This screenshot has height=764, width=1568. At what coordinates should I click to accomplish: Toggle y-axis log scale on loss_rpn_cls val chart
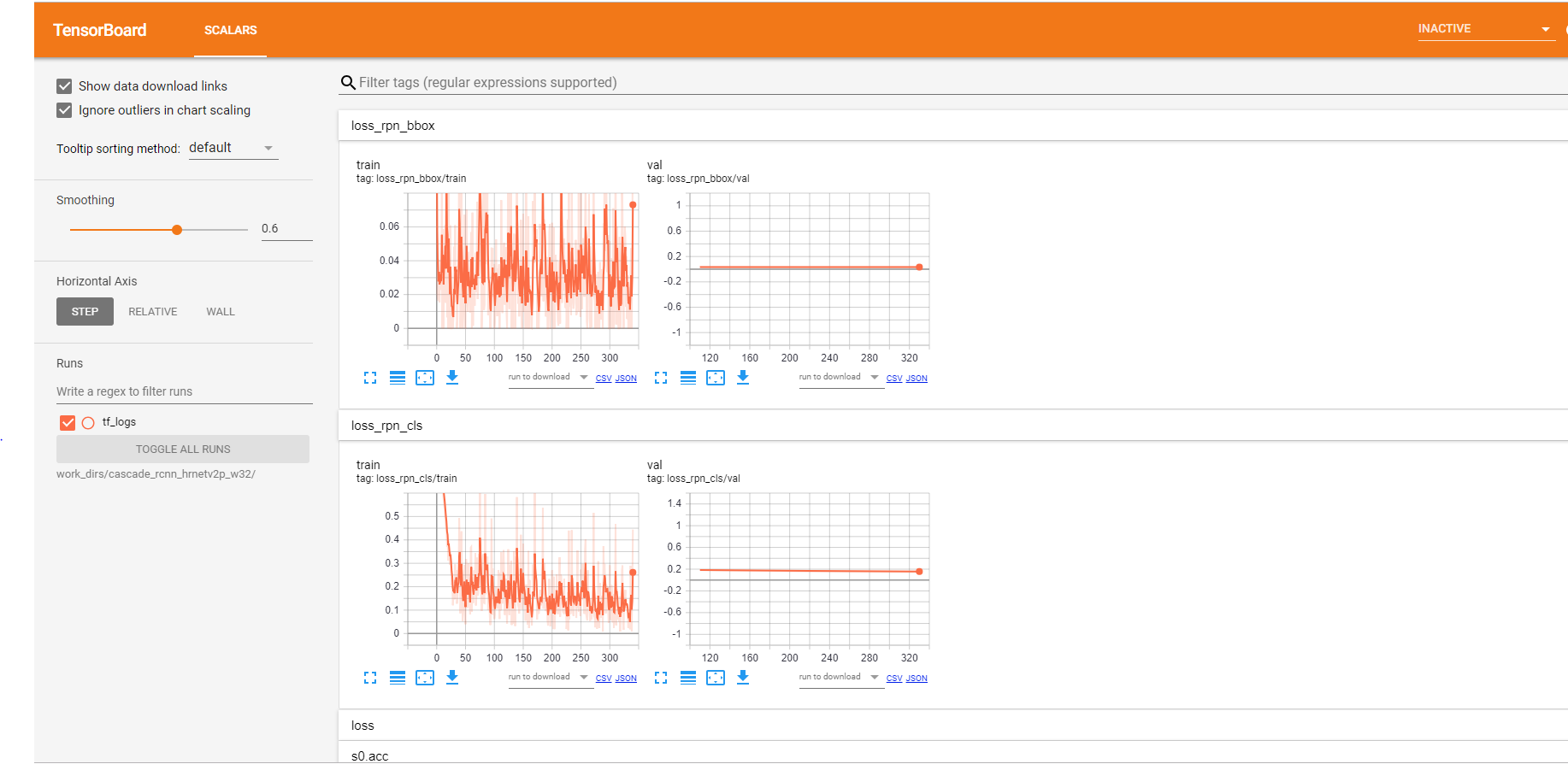[x=688, y=678]
